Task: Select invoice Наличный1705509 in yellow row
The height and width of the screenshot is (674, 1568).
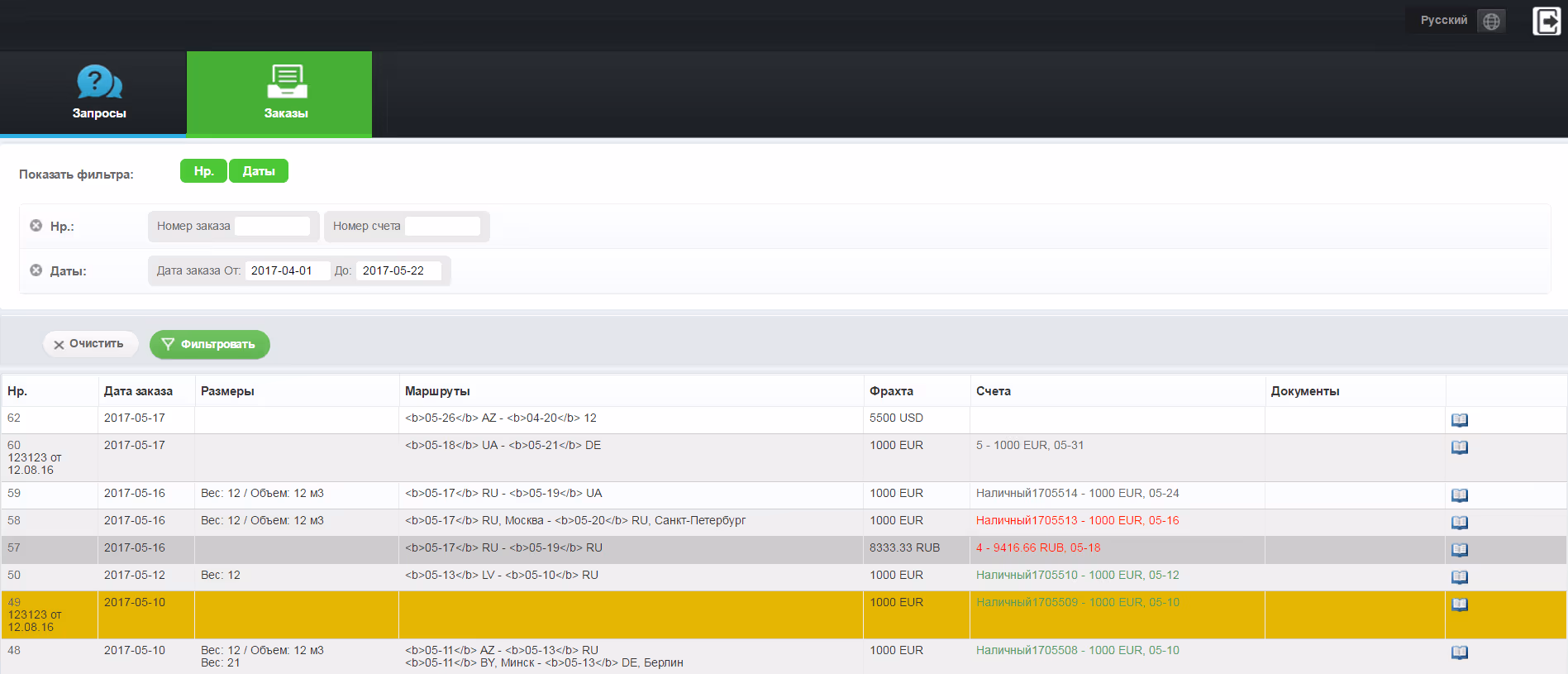Action: point(1078,602)
